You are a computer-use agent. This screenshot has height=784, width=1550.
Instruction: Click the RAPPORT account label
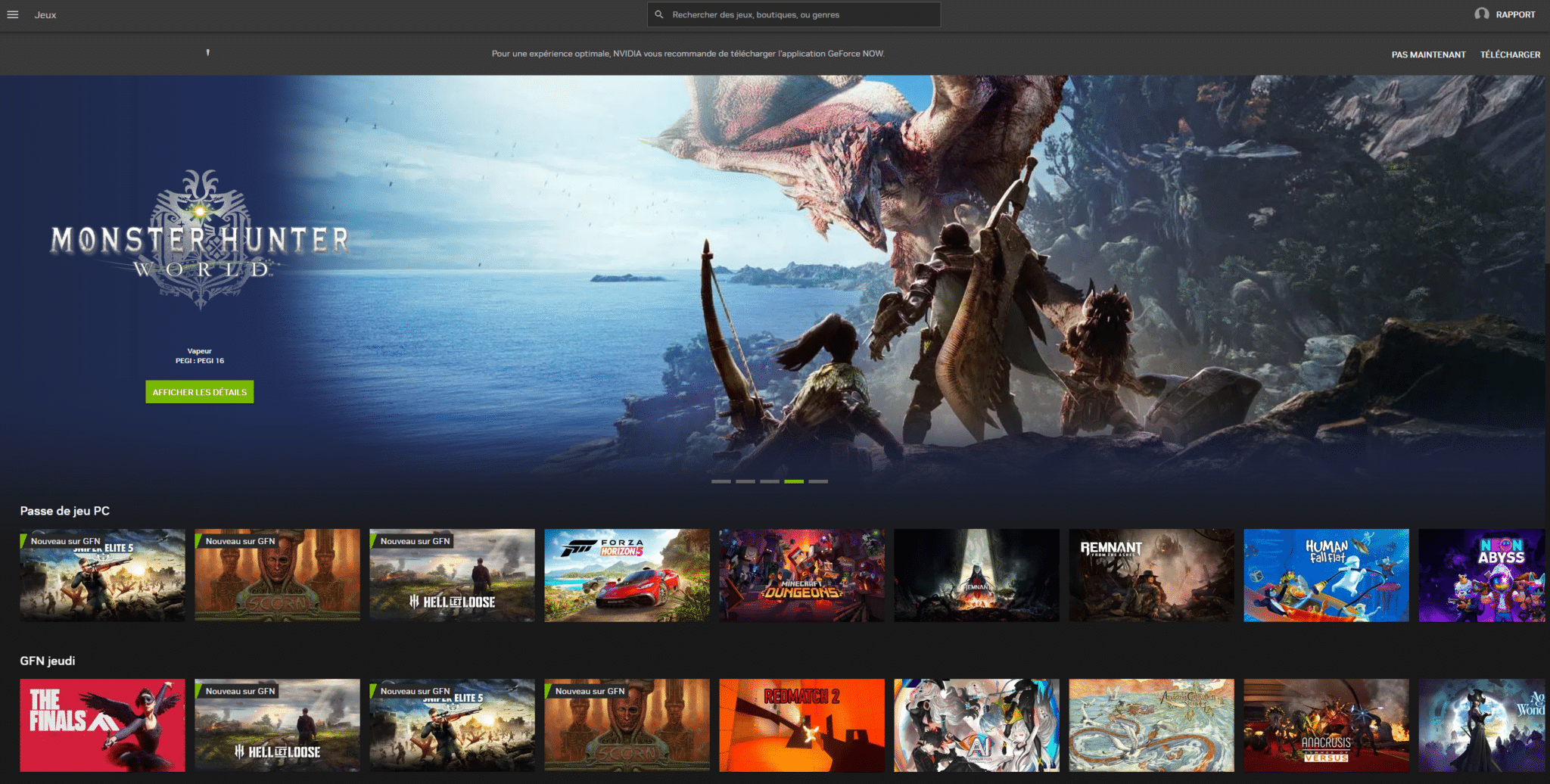(1515, 14)
